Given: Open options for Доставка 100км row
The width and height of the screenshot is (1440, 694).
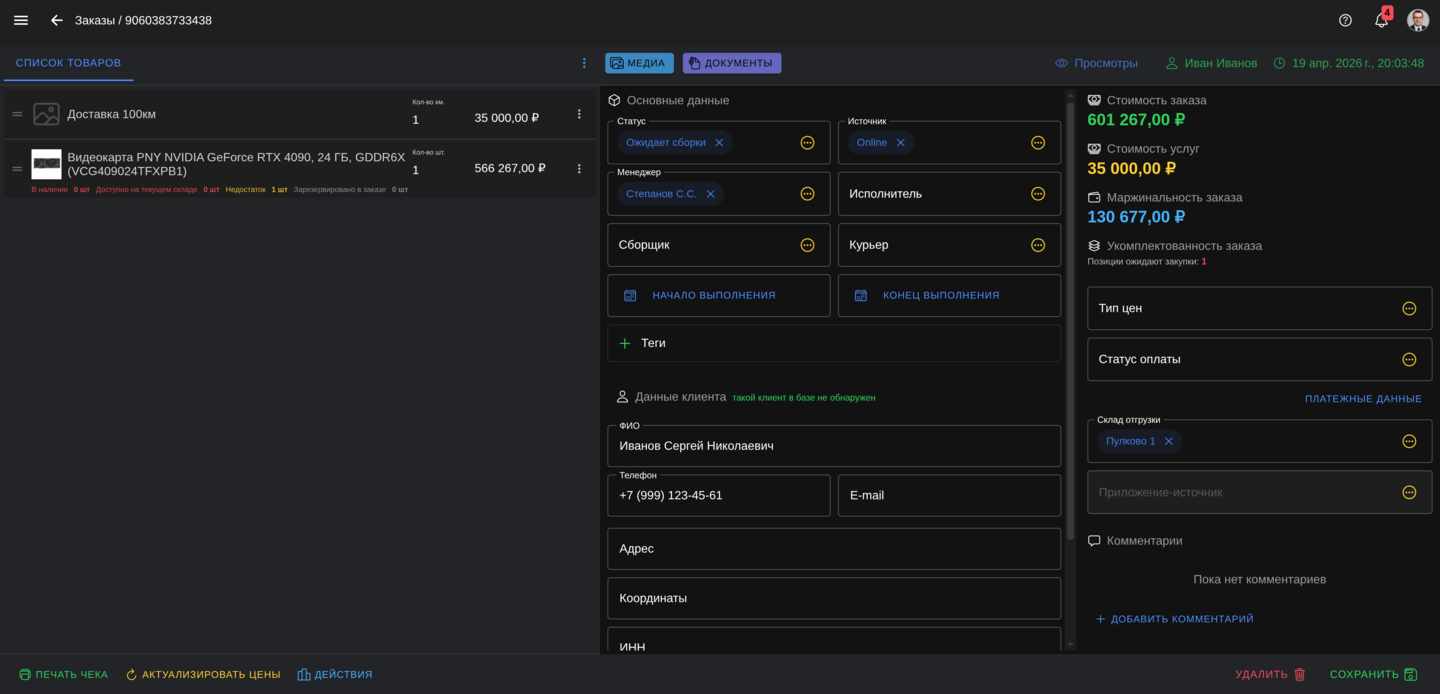Looking at the screenshot, I should [x=579, y=114].
